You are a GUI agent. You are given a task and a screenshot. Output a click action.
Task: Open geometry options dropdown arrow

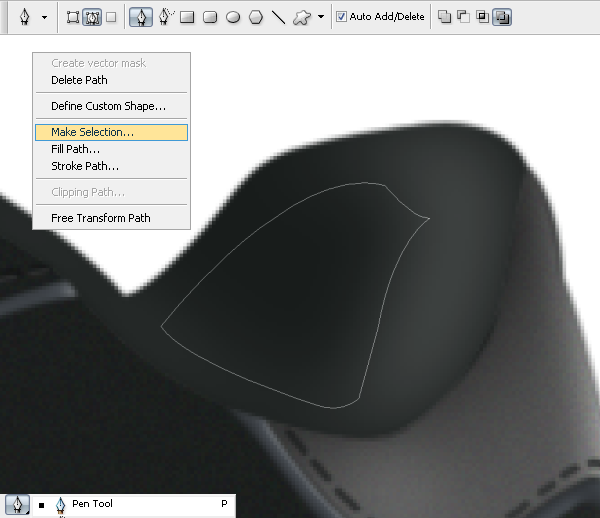coord(321,17)
